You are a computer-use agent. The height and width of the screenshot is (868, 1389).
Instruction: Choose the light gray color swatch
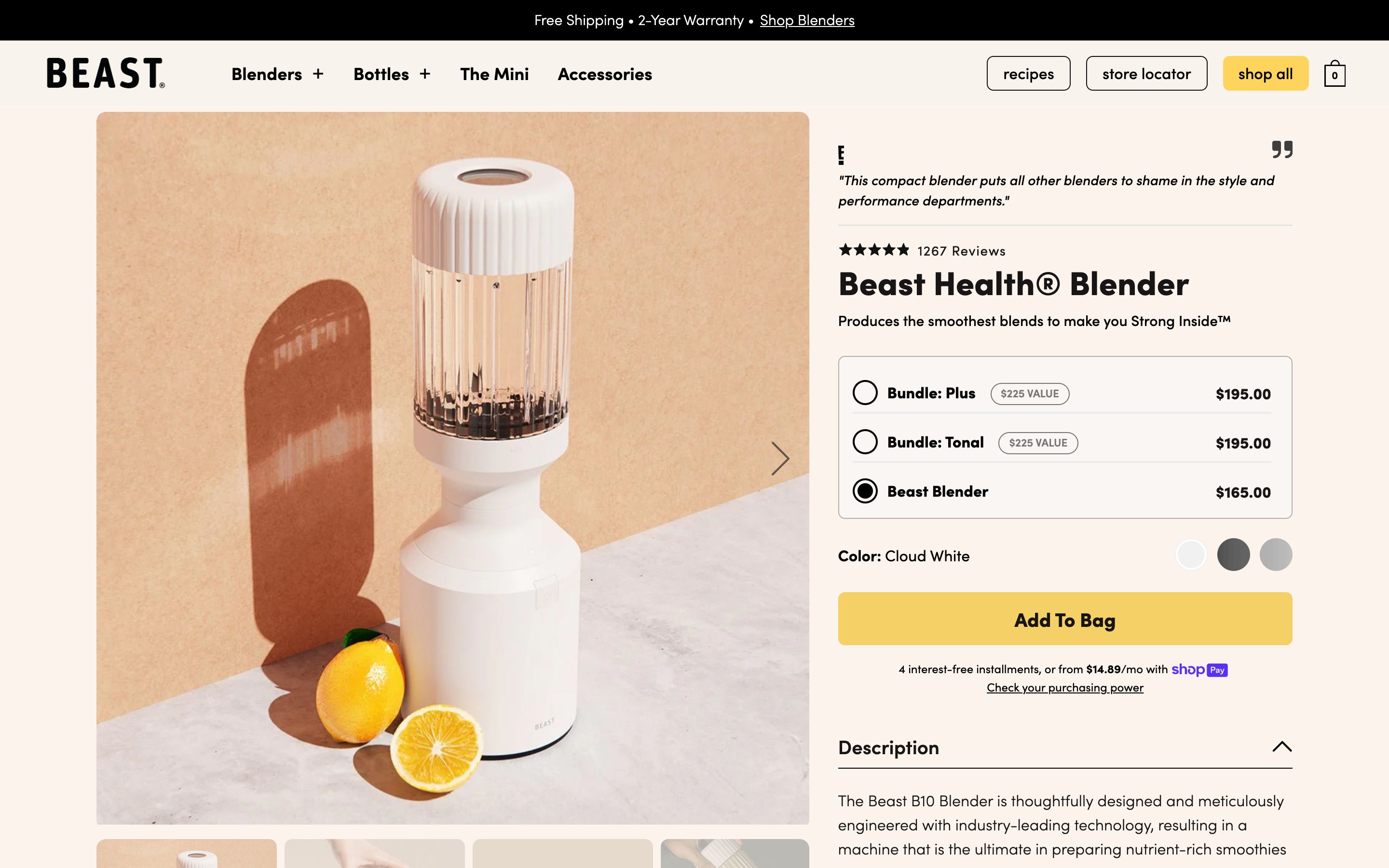(1276, 555)
